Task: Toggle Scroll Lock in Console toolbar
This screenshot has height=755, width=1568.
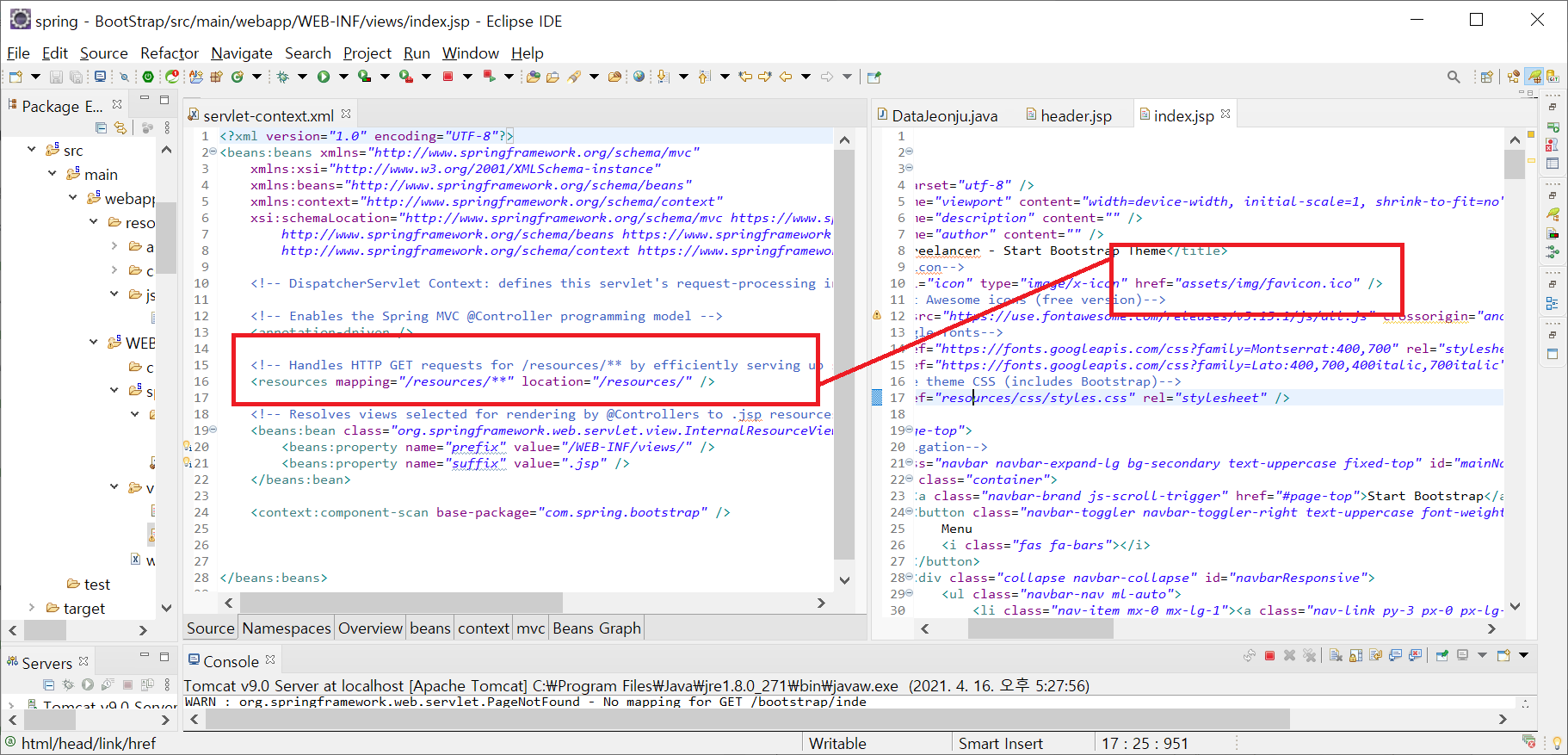Action: point(1355,656)
